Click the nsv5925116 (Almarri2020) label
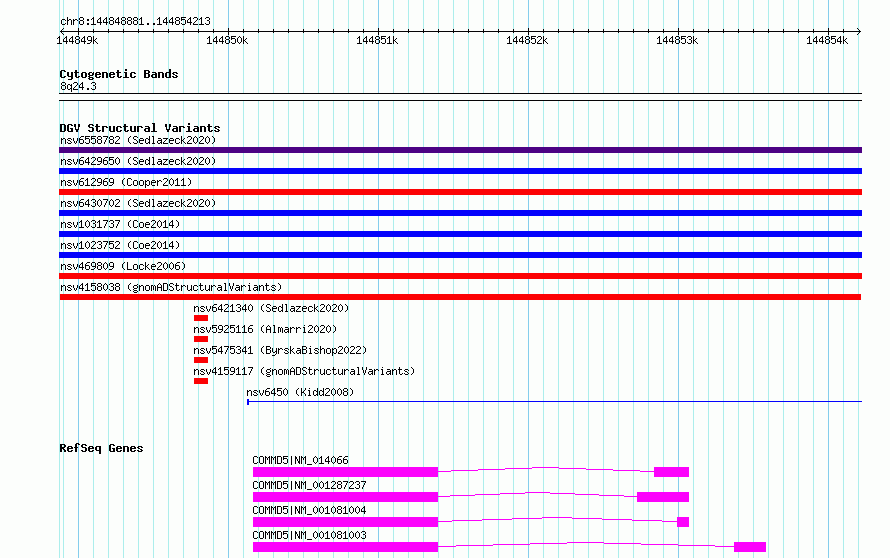Viewport: 890px width, 558px height. pos(265,329)
